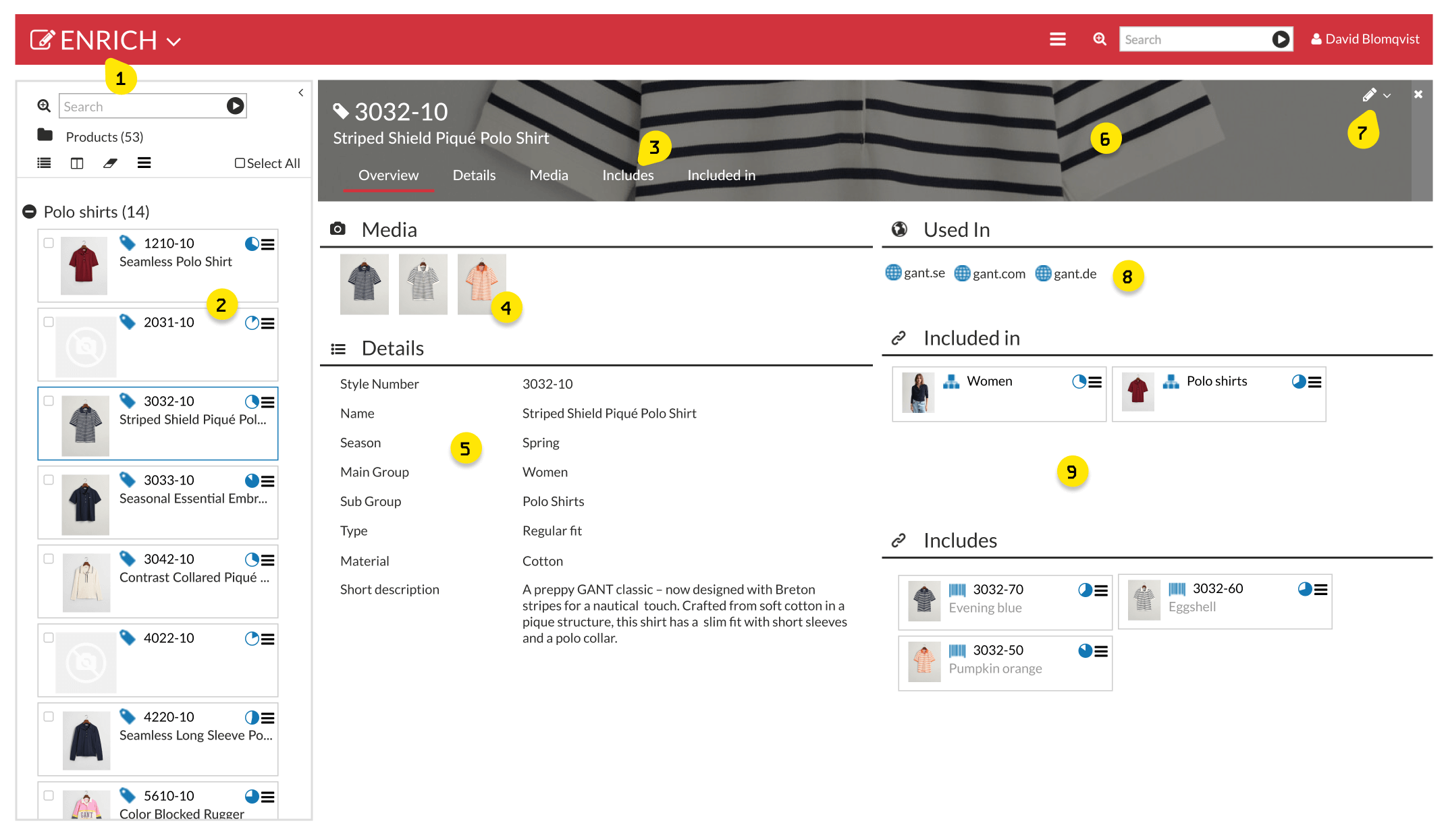Check the box for product 4022-10
Screen dimensions: 1446x840
[49, 638]
